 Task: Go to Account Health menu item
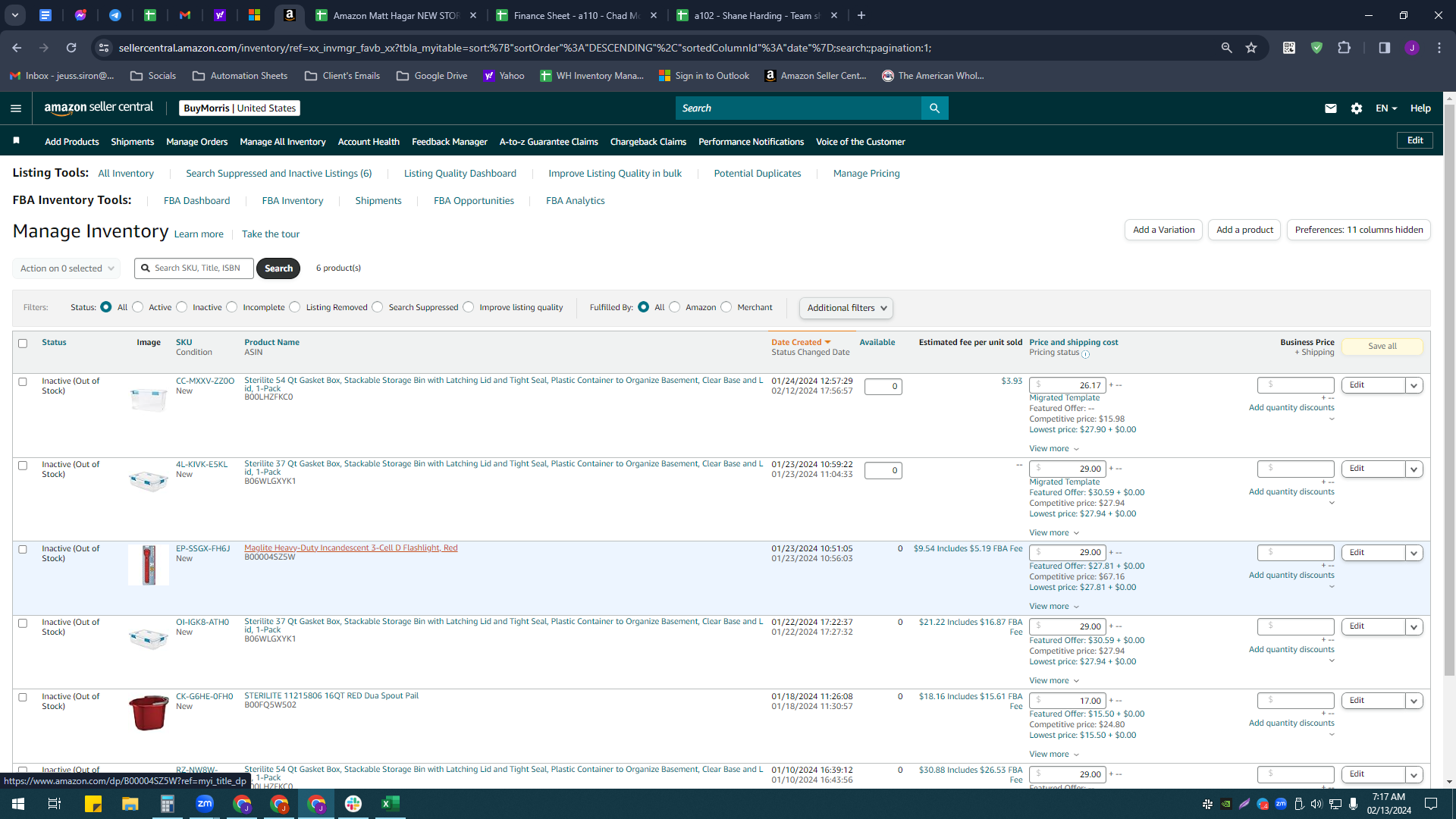[369, 142]
